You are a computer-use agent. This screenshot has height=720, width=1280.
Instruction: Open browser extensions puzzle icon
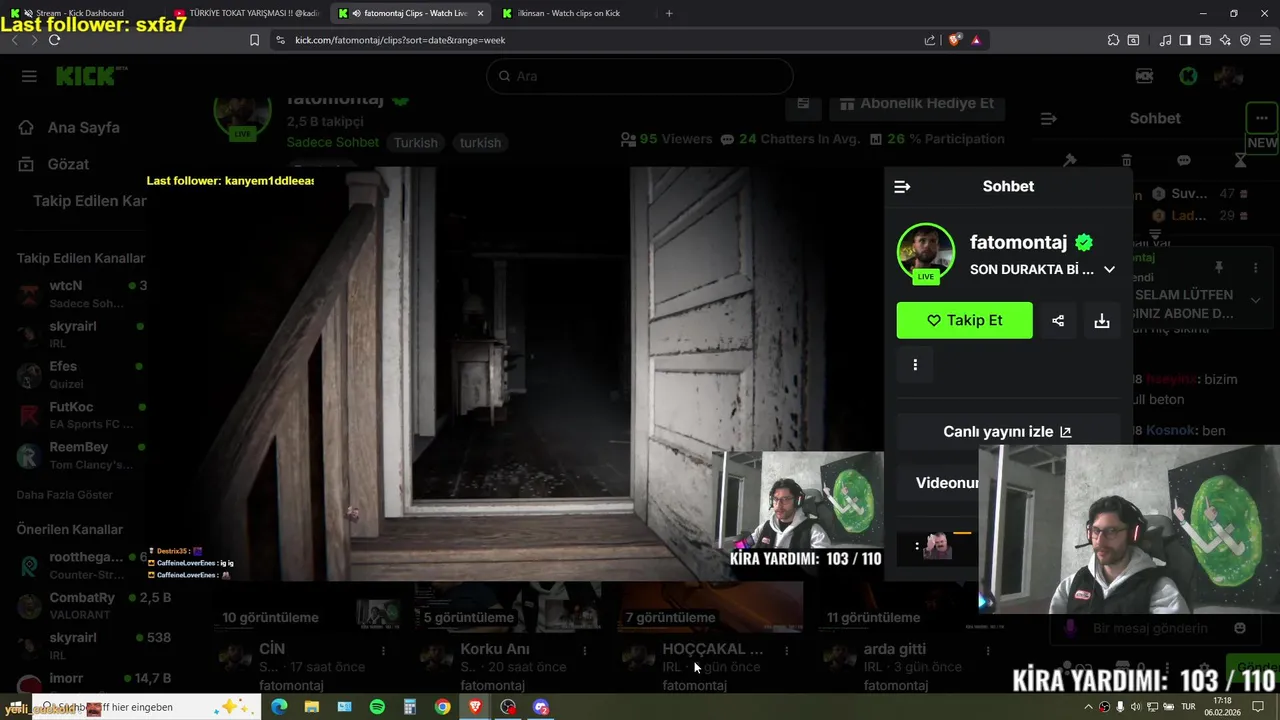[1113, 40]
